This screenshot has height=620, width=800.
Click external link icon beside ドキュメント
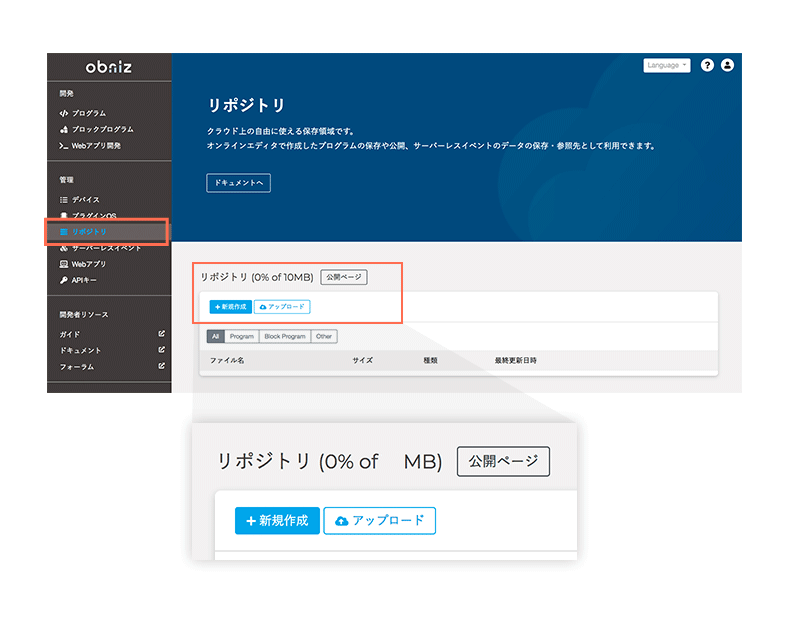tap(162, 350)
